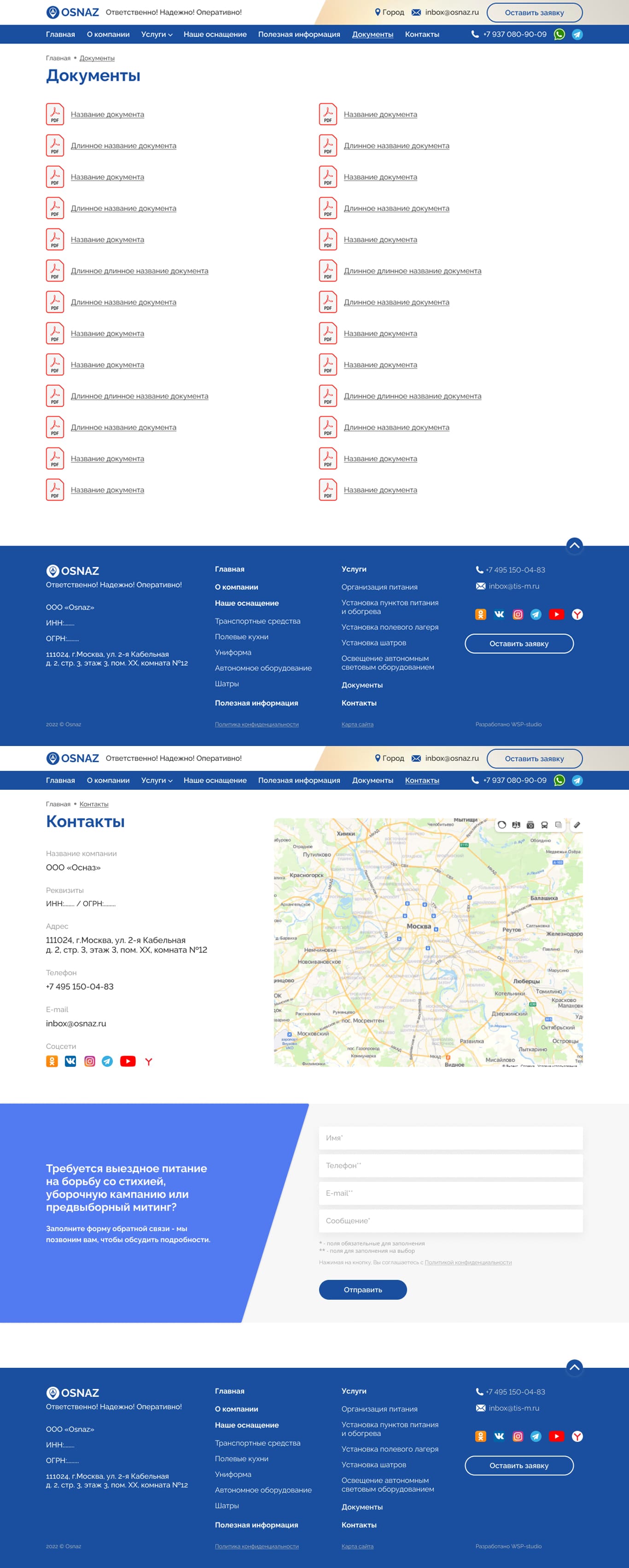629x1568 pixels.
Task: Open YouTube icon under Соцсети in Contacts
Action: point(128,1062)
